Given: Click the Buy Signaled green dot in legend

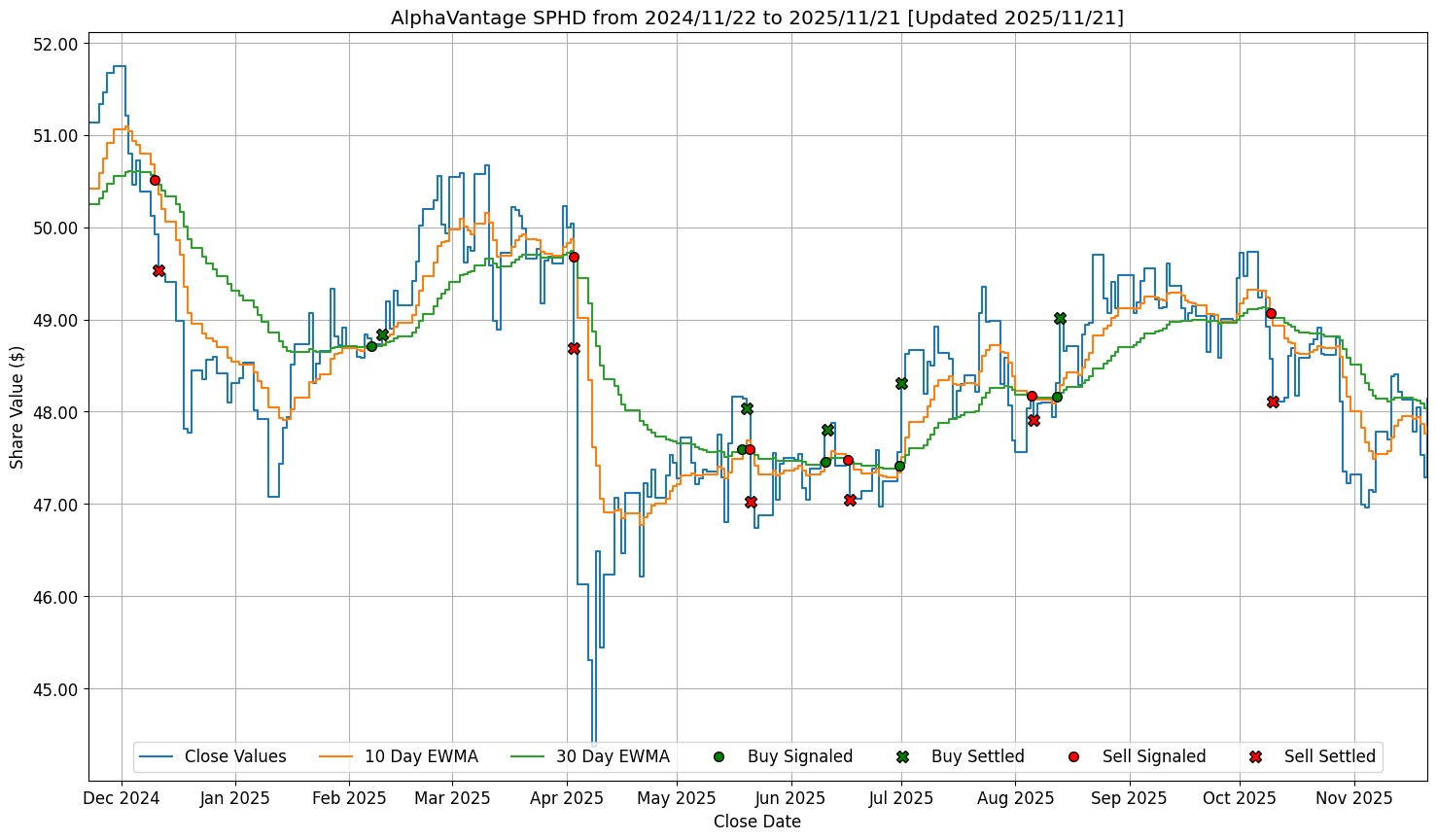Looking at the screenshot, I should tap(718, 756).
